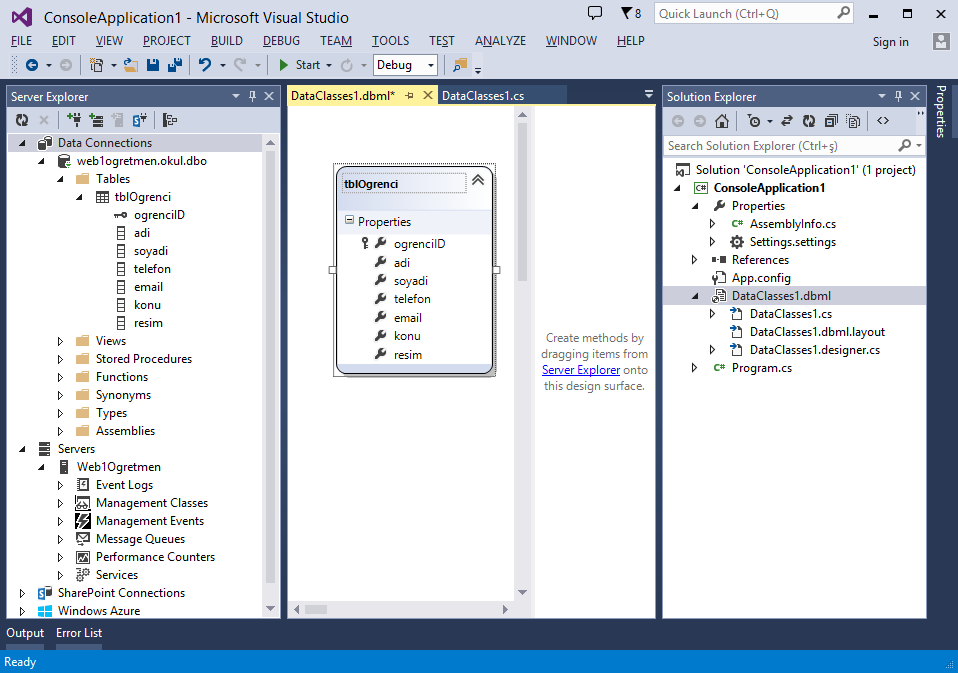The image size is (958, 673).
Task: Open the Start button dropdown arrow
Action: pos(329,65)
